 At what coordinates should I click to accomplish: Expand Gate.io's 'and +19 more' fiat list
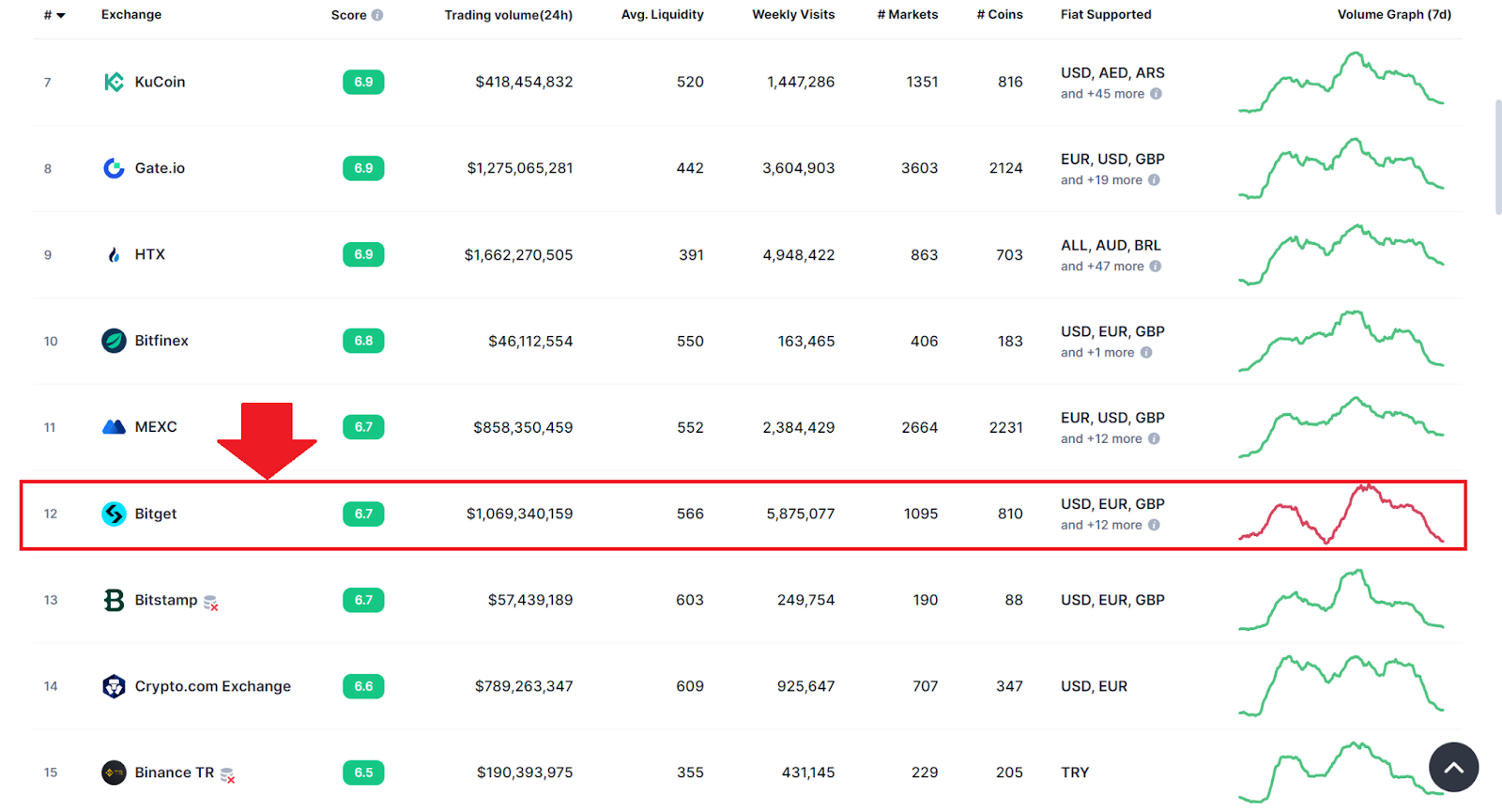(x=1101, y=180)
